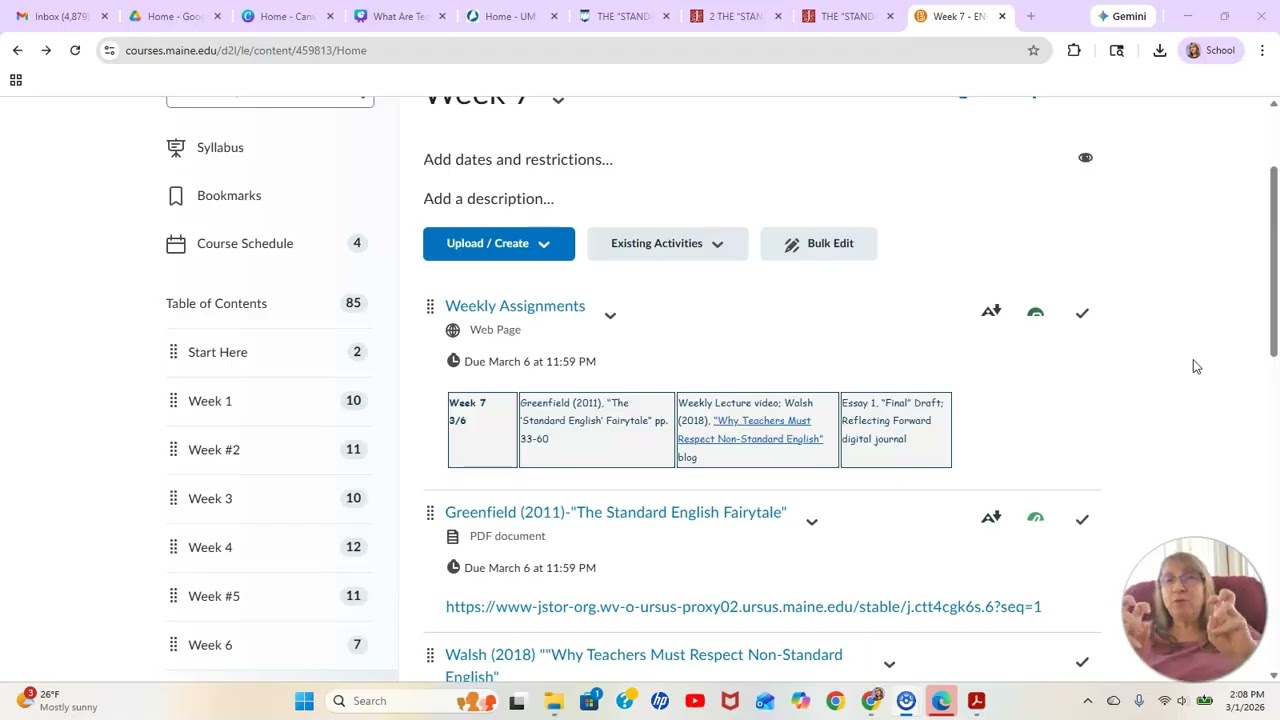Screen dimensions: 1280x720
Task: Open the Gemini panel button
Action: pyautogui.click(x=1122, y=16)
